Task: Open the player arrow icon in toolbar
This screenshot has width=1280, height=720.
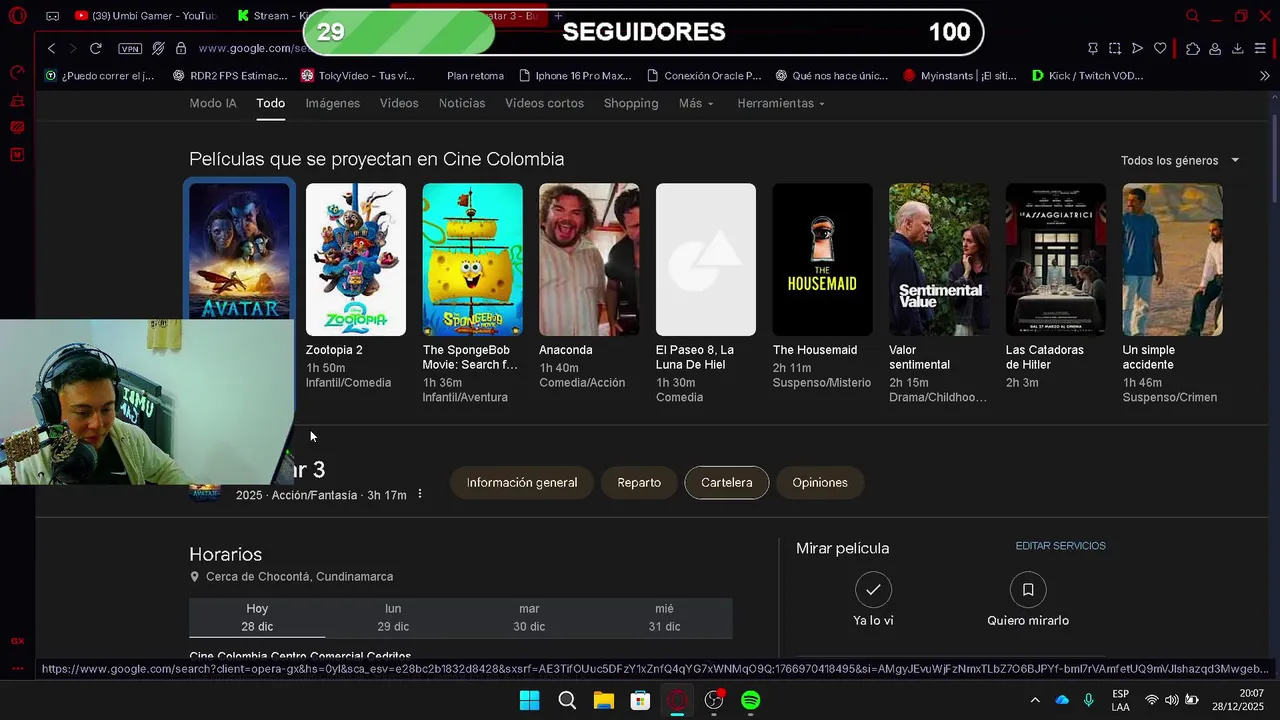Action: [x=1137, y=48]
